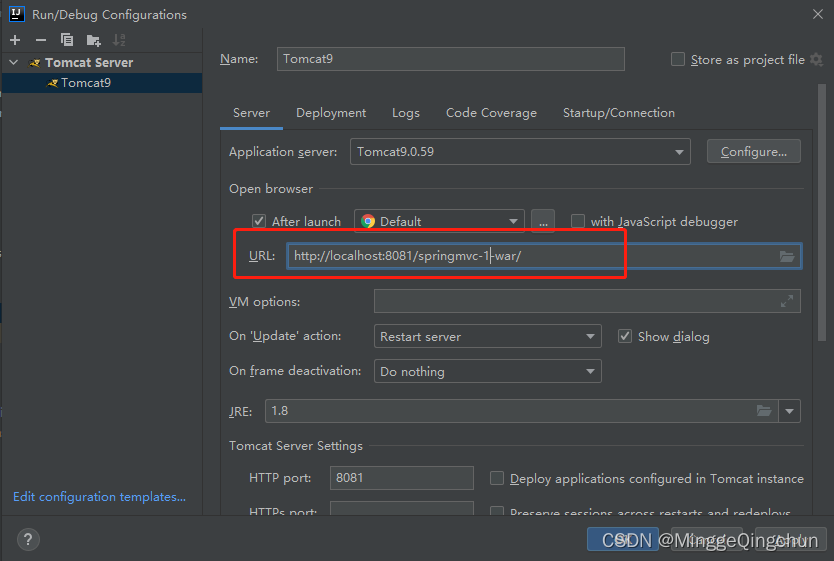The width and height of the screenshot is (834, 561).
Task: Expand the VM options field
Action: 787,302
